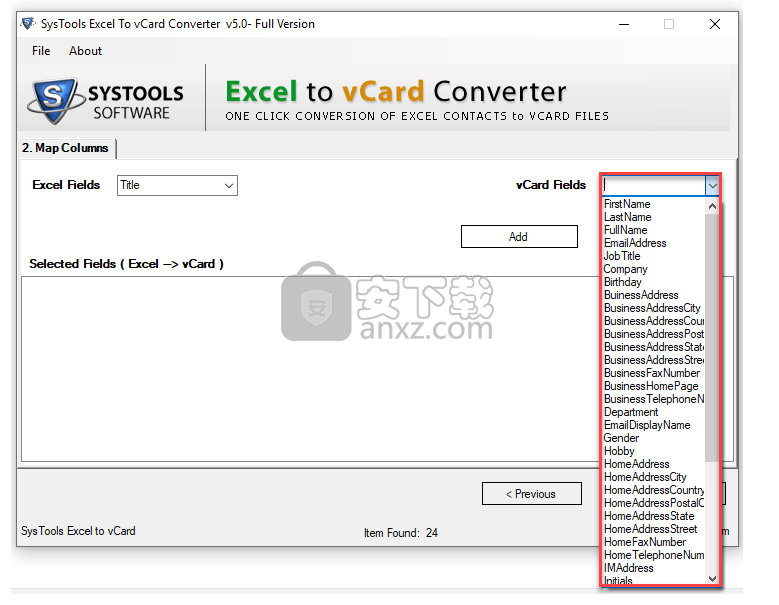Click the Add button

[x=519, y=236]
